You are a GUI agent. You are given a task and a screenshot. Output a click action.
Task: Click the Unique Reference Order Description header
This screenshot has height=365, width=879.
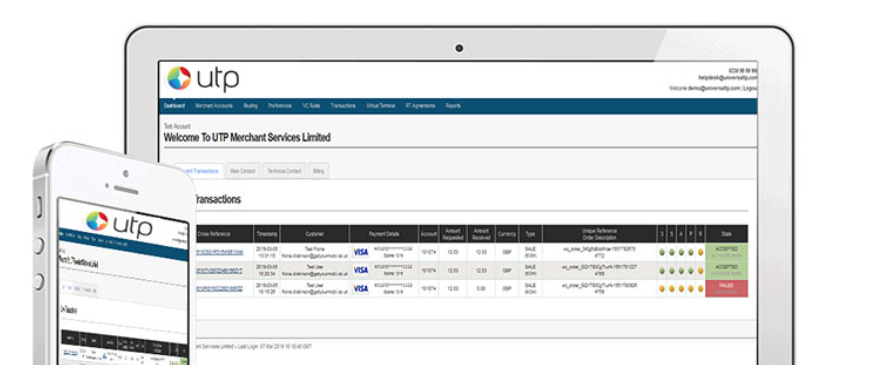click(x=600, y=234)
